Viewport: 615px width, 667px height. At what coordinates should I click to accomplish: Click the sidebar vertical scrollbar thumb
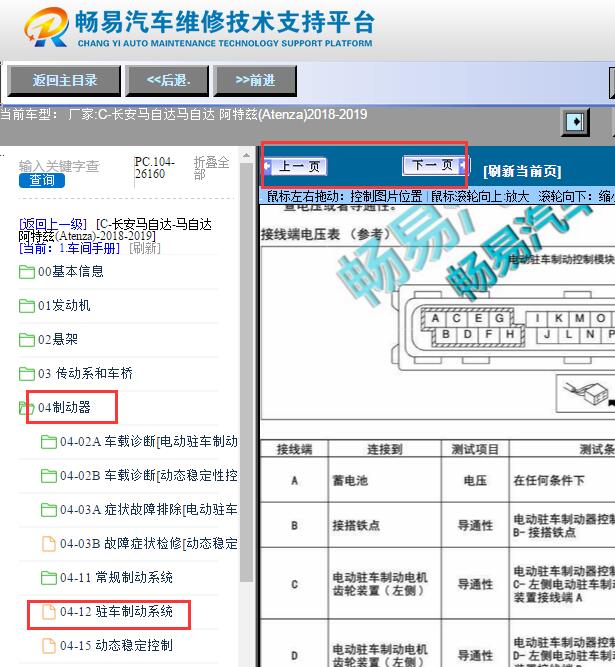(x=246, y=373)
